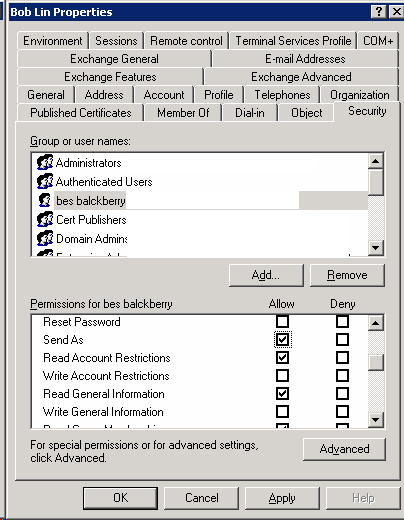Screen dimensions: 404x520
Task: Open the Advanced security settings button
Action: (x=344, y=449)
